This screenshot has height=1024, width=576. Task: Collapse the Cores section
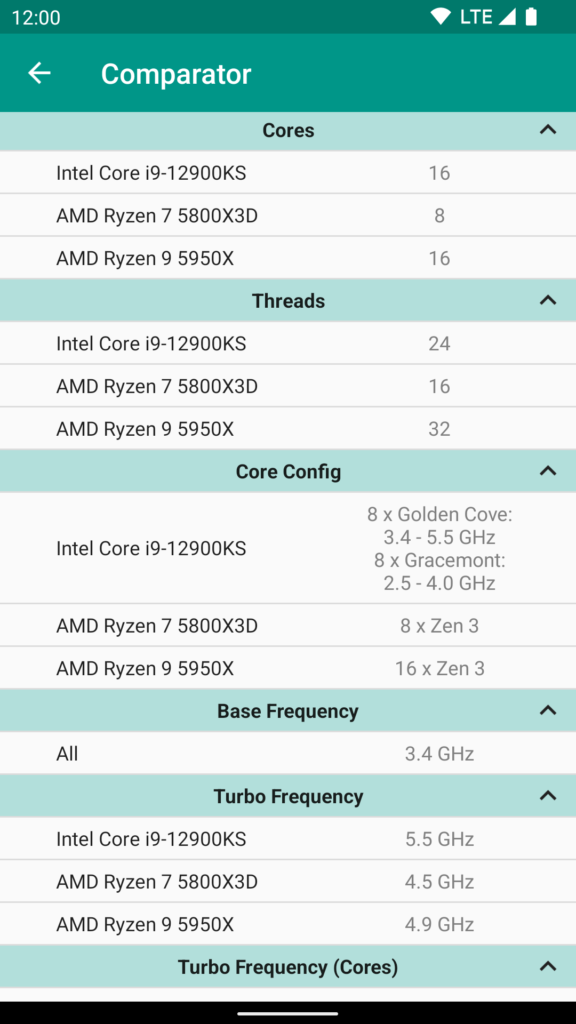point(547,130)
